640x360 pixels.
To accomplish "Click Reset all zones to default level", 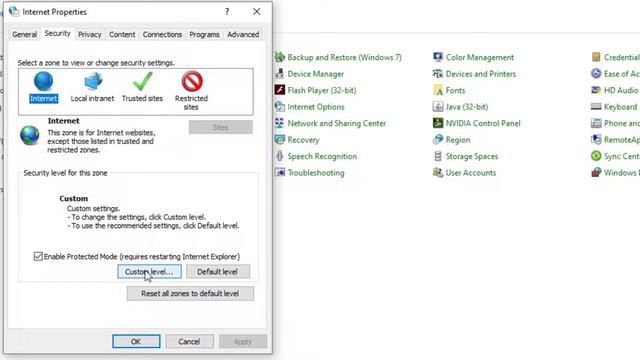I will [190, 293].
